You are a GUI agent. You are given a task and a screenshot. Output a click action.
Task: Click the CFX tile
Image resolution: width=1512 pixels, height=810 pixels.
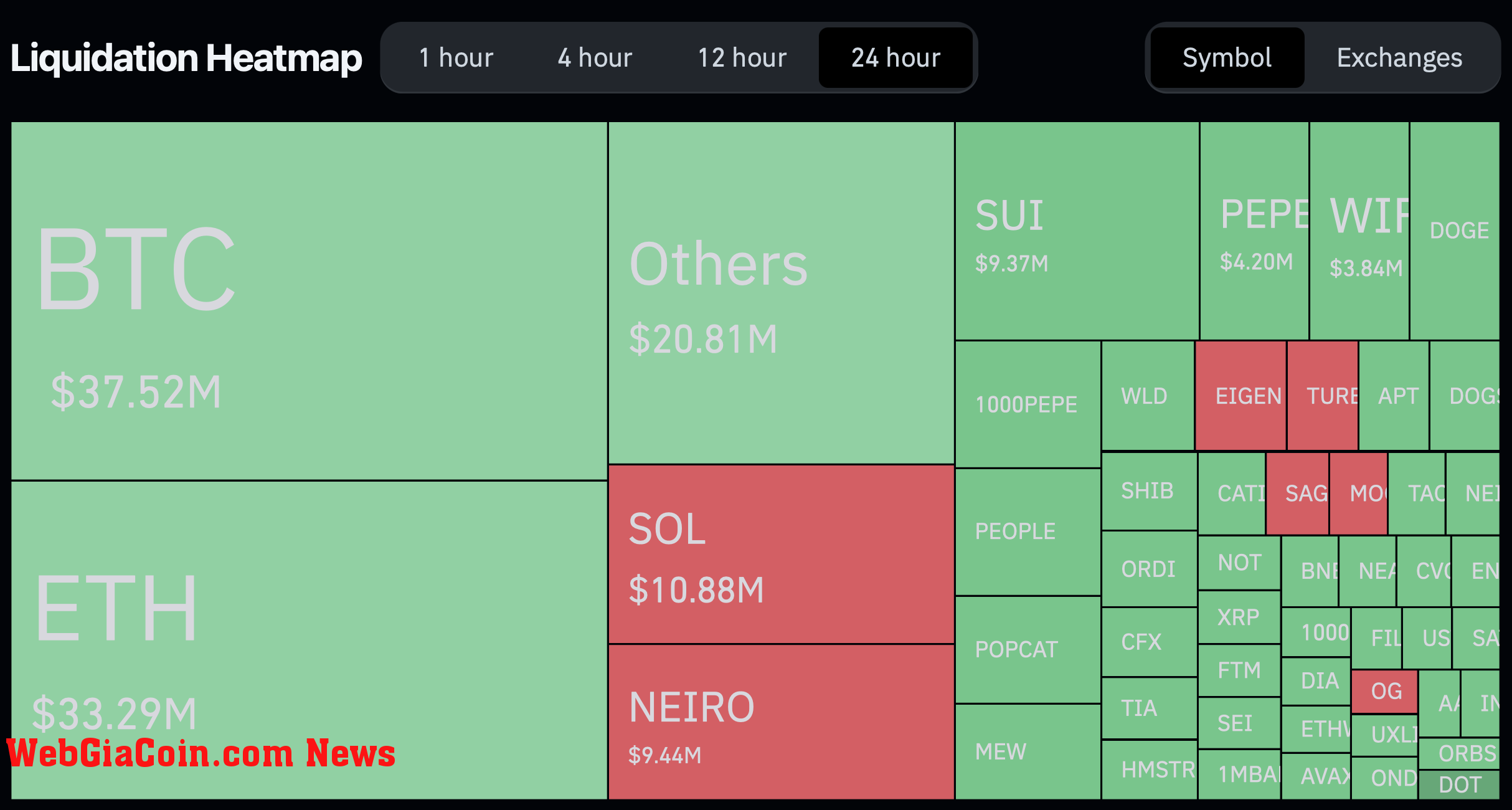(x=1150, y=642)
